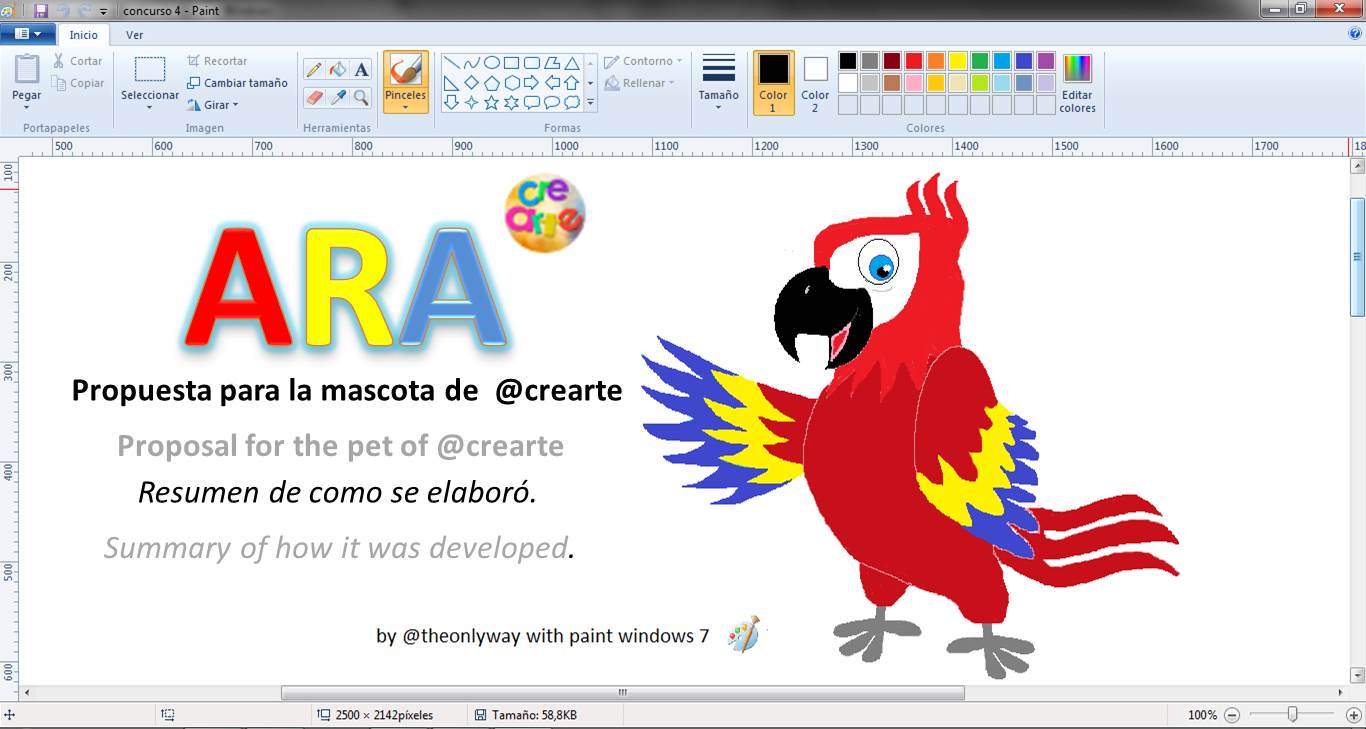1366x729 pixels.
Task: Click the vertical scrollbar thumb
Action: point(1357,256)
